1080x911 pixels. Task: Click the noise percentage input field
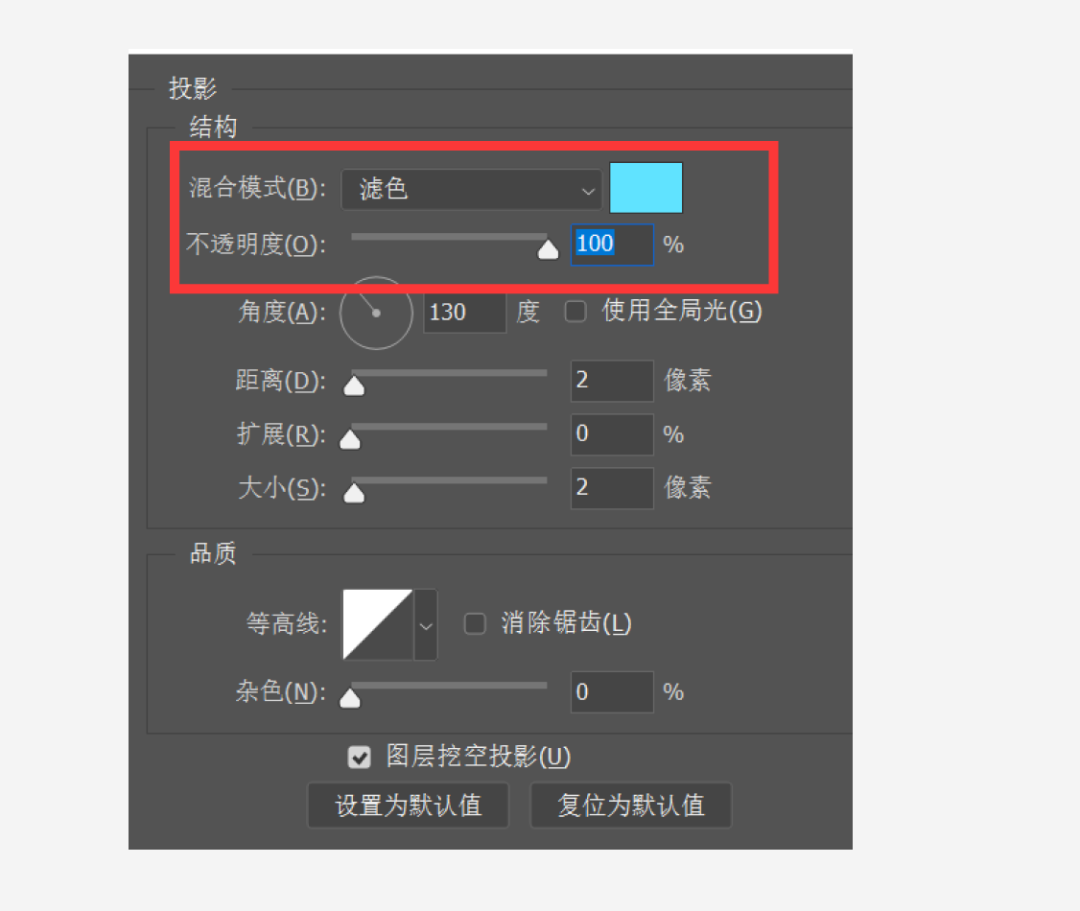612,692
